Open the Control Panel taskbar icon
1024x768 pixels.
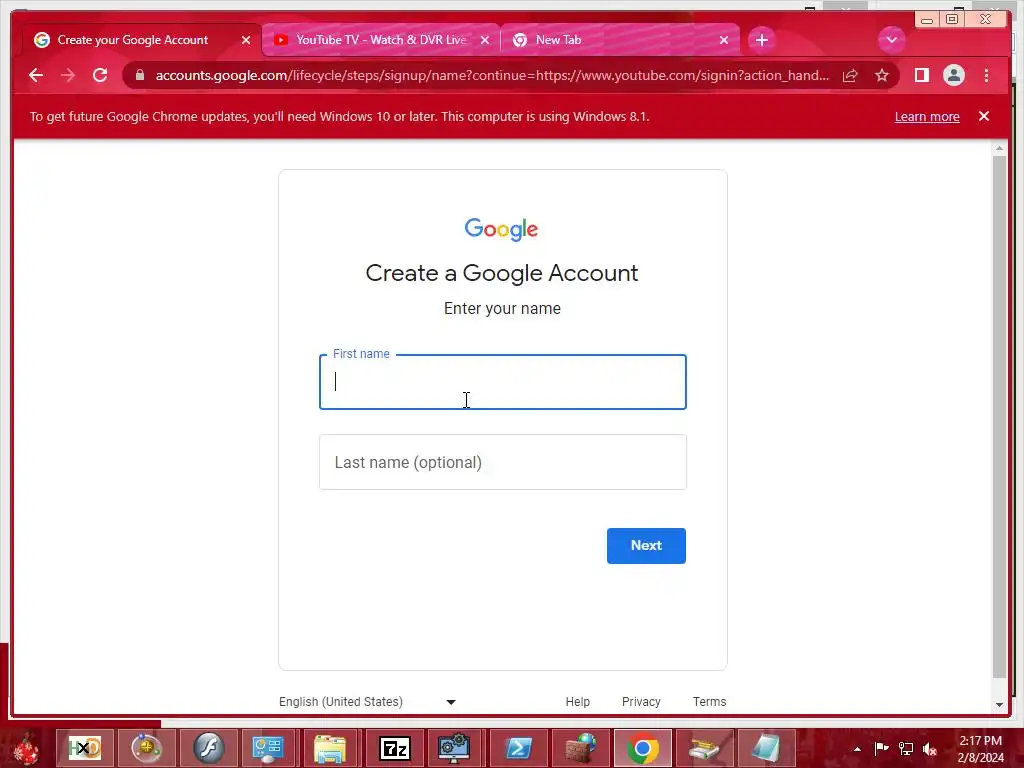tap(268, 748)
